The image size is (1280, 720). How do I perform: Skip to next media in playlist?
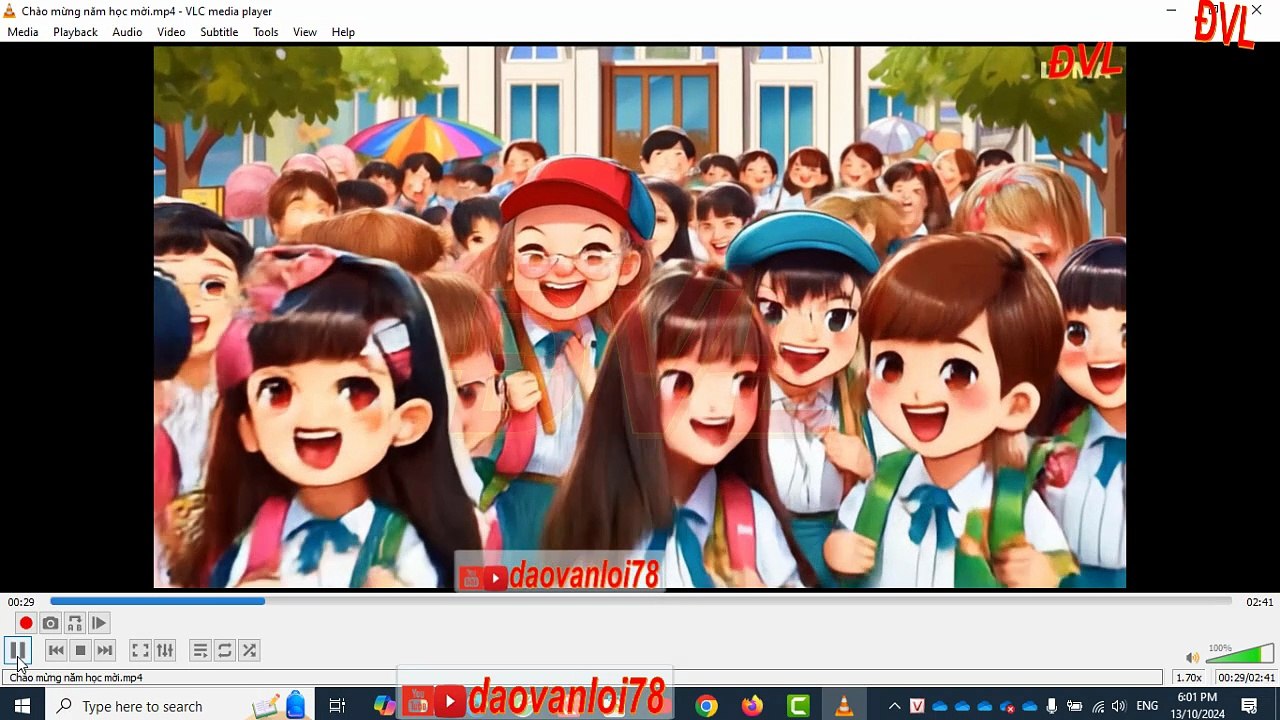(x=104, y=650)
